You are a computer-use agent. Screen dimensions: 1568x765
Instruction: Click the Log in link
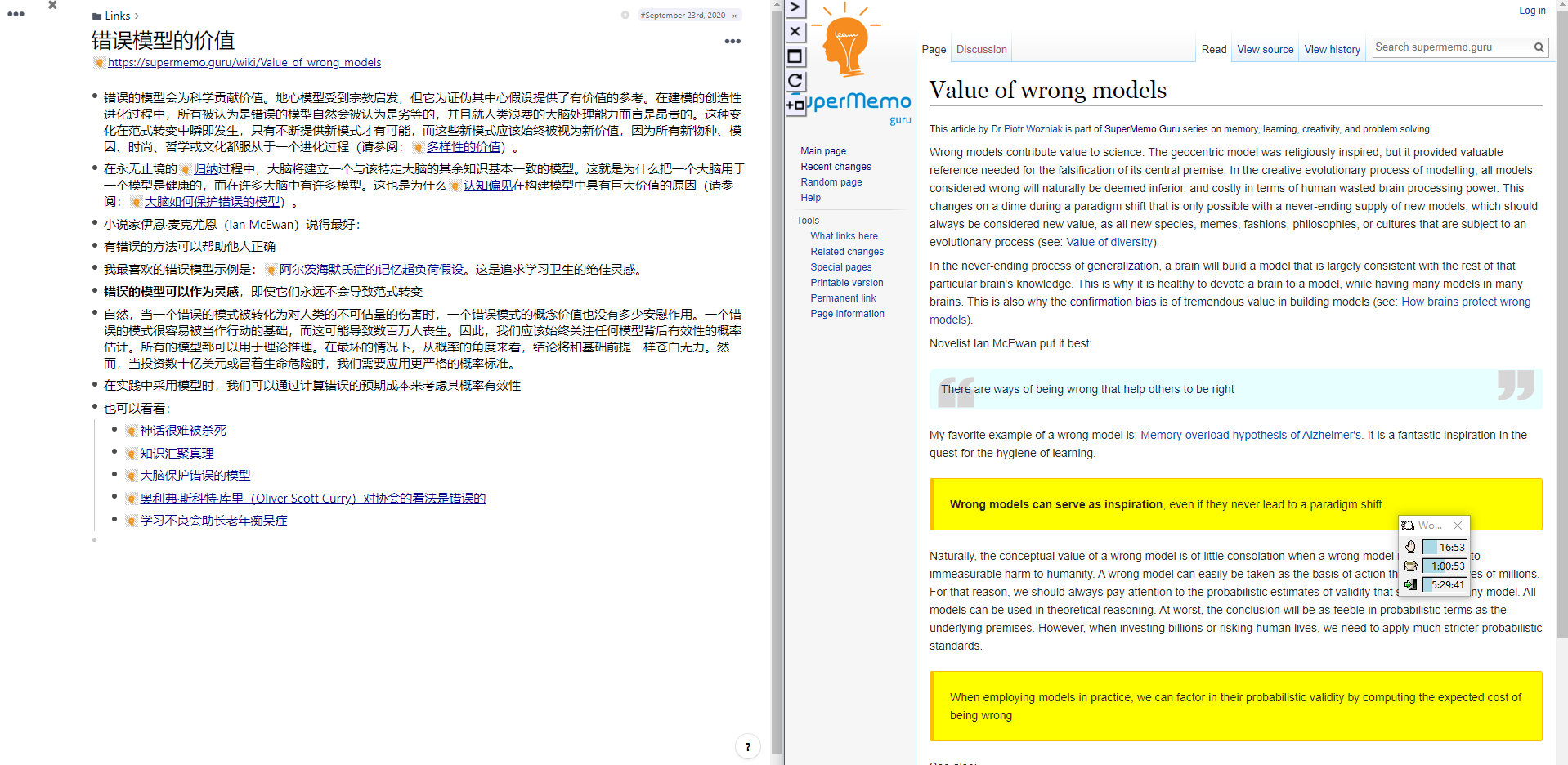pyautogui.click(x=1532, y=11)
